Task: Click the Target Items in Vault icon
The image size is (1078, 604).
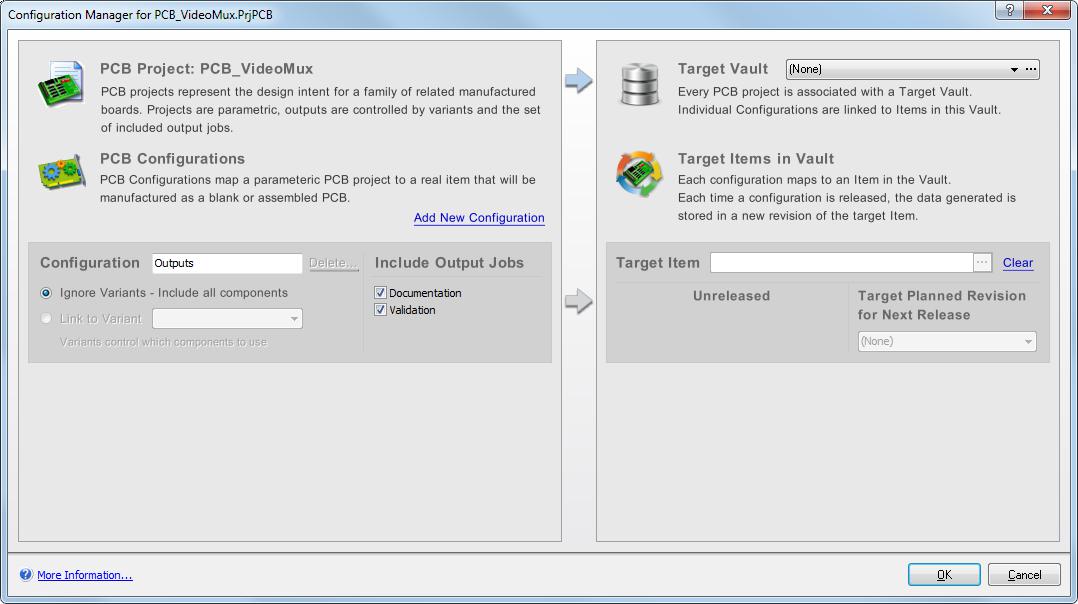Action: 640,174
